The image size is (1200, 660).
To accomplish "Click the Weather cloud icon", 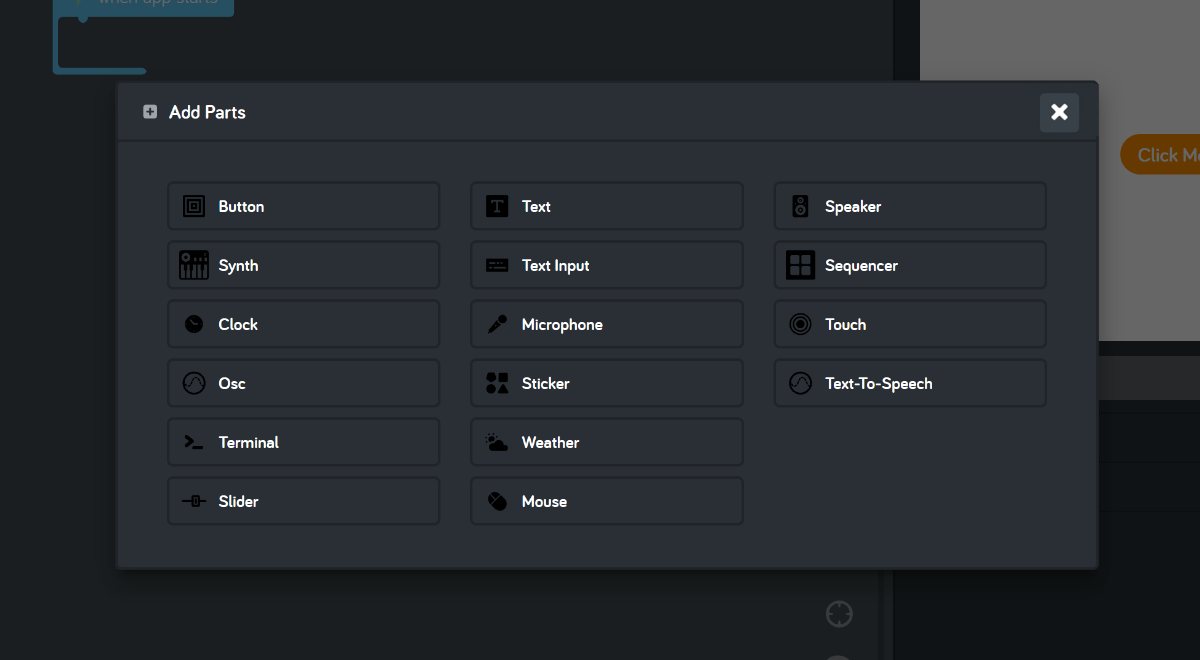I will click(x=497, y=442).
